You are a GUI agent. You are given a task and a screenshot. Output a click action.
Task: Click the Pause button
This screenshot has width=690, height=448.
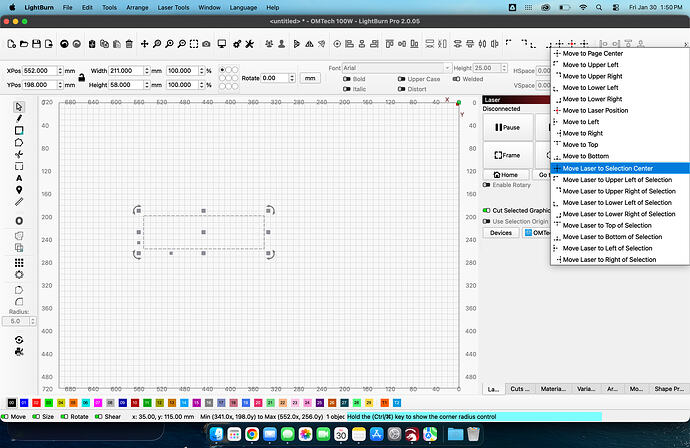(508, 127)
